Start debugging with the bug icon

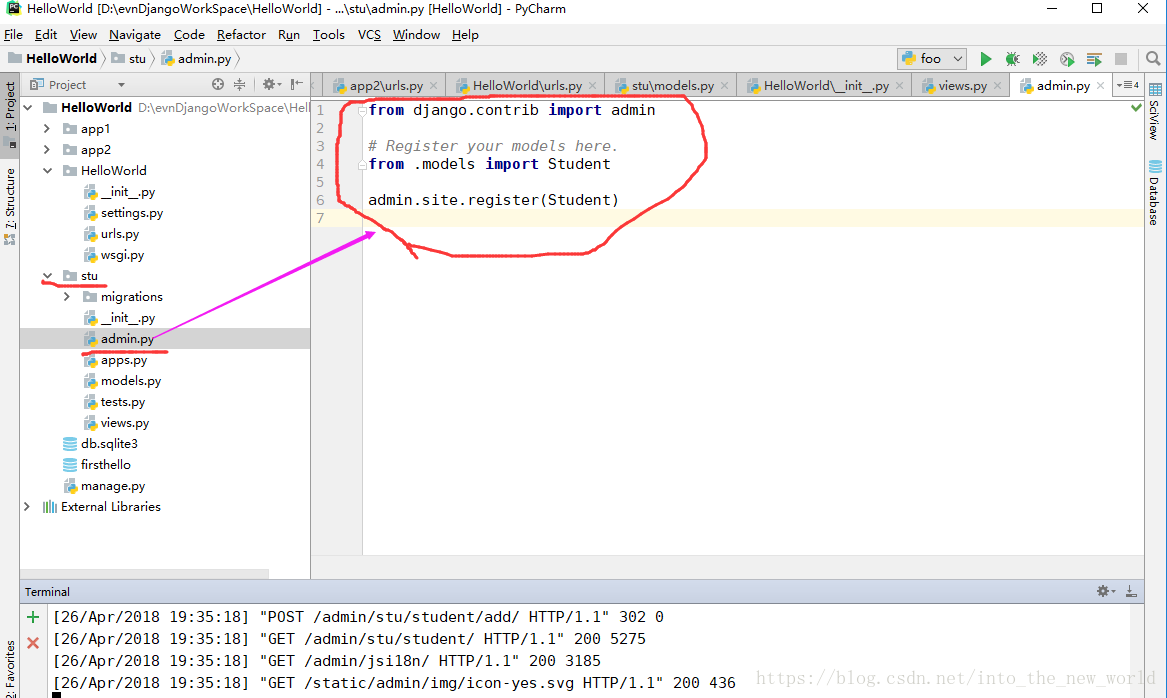(1012, 59)
